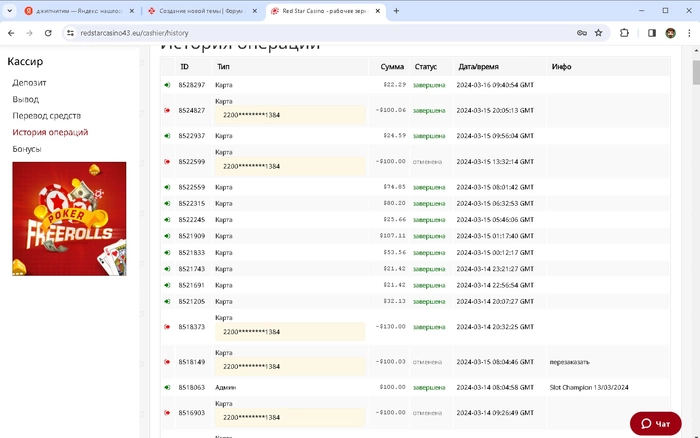Open the browser extensions puzzle icon
The height and width of the screenshot is (438, 700).
point(625,32)
